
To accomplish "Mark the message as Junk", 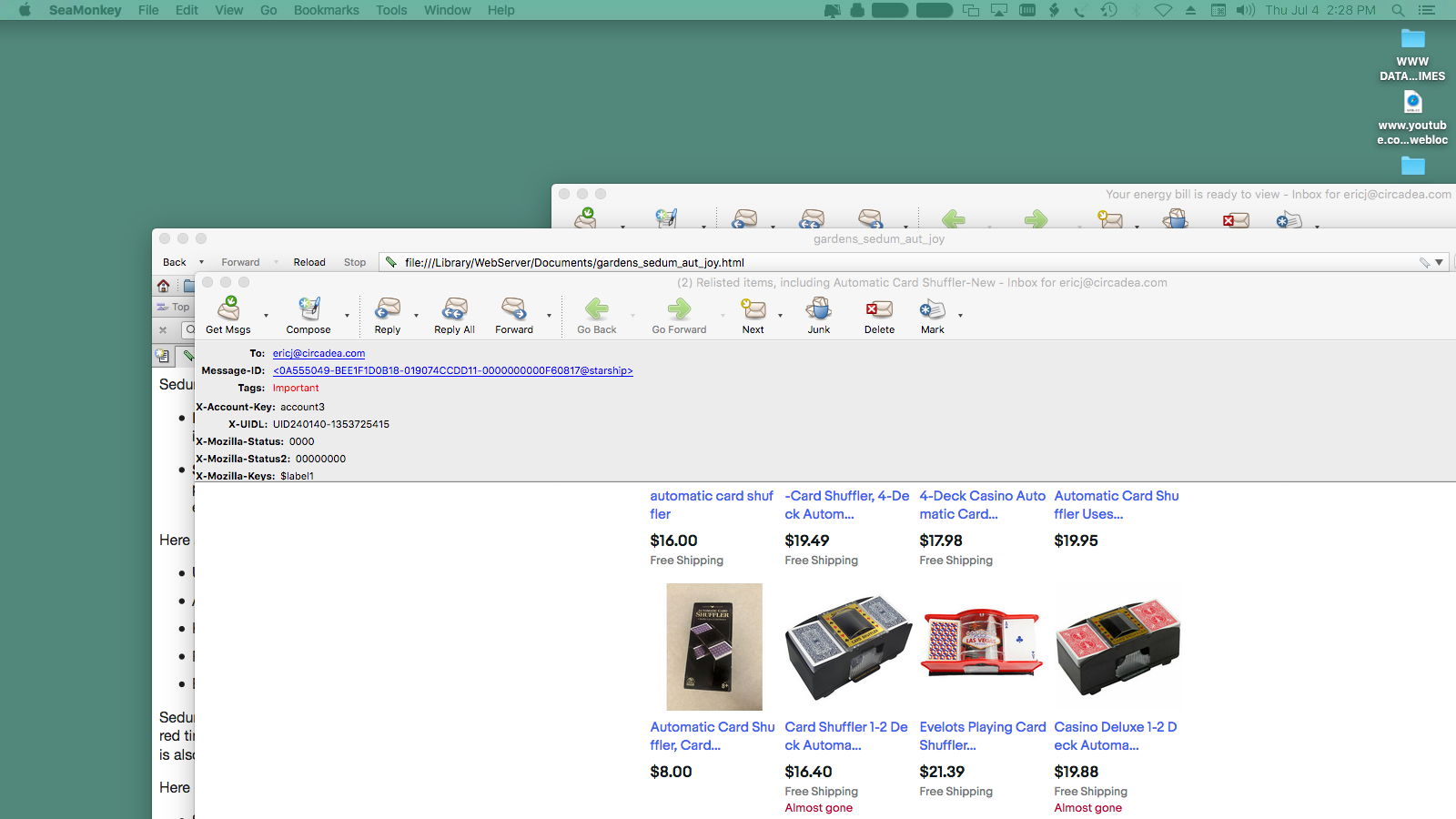I will pyautogui.click(x=819, y=310).
